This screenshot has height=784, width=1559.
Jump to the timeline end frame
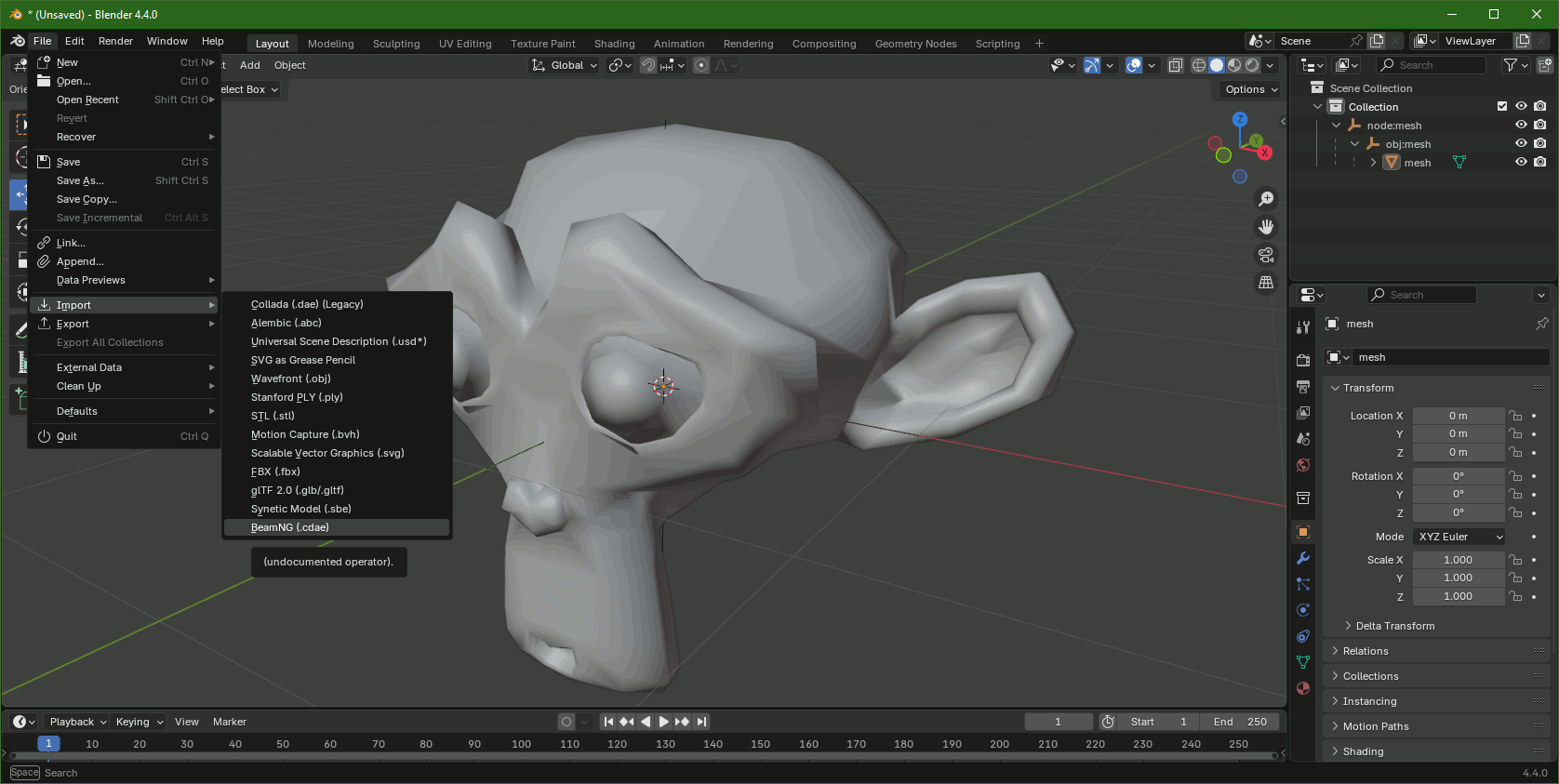point(702,722)
